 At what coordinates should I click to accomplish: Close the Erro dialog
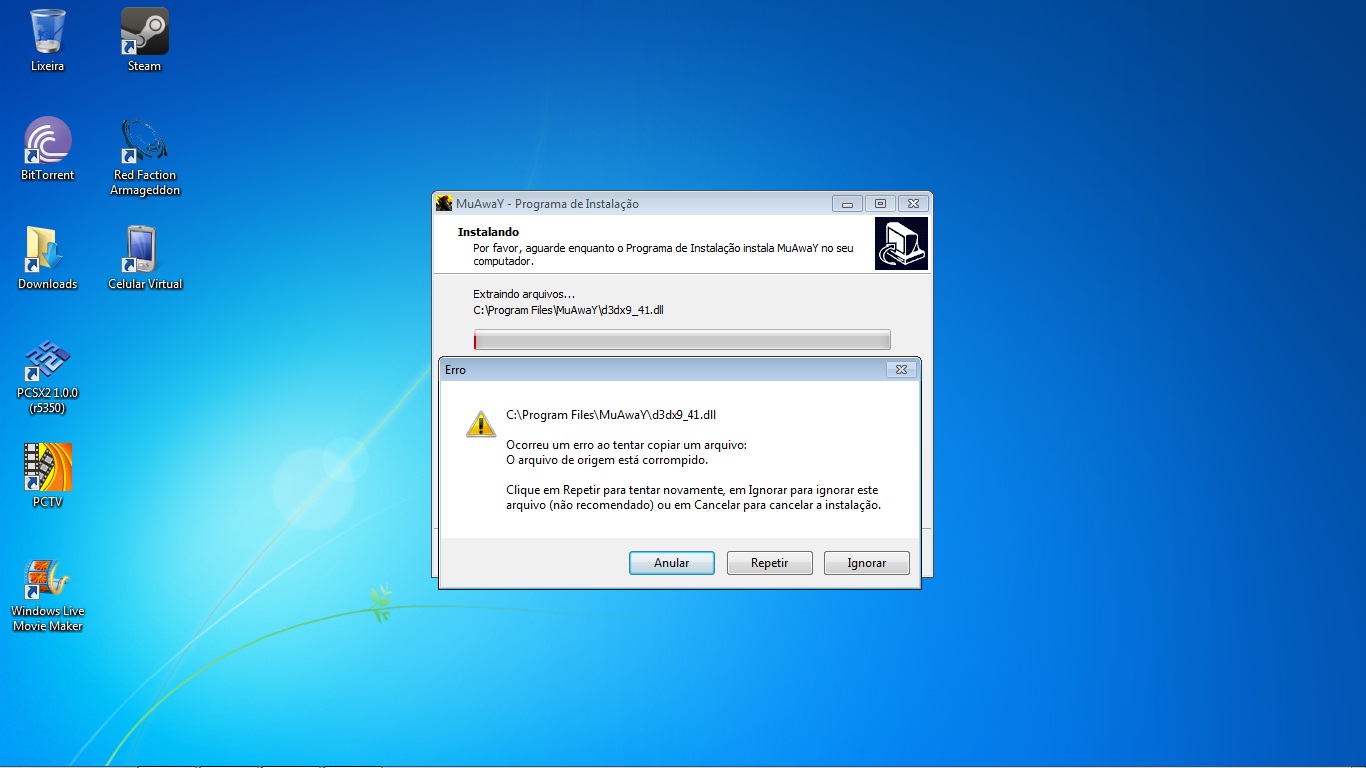pos(900,370)
